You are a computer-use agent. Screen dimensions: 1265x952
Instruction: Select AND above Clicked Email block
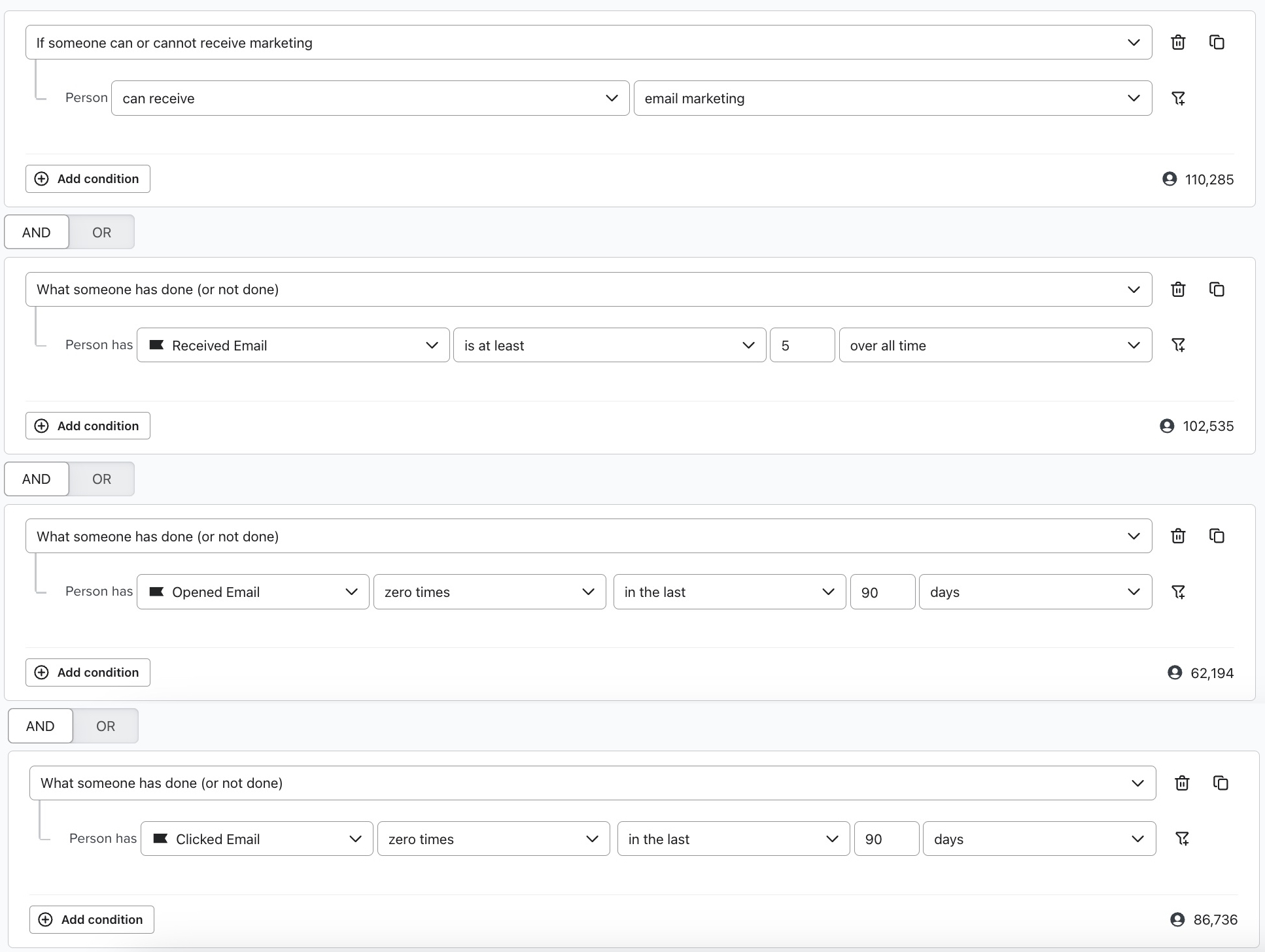(x=40, y=726)
